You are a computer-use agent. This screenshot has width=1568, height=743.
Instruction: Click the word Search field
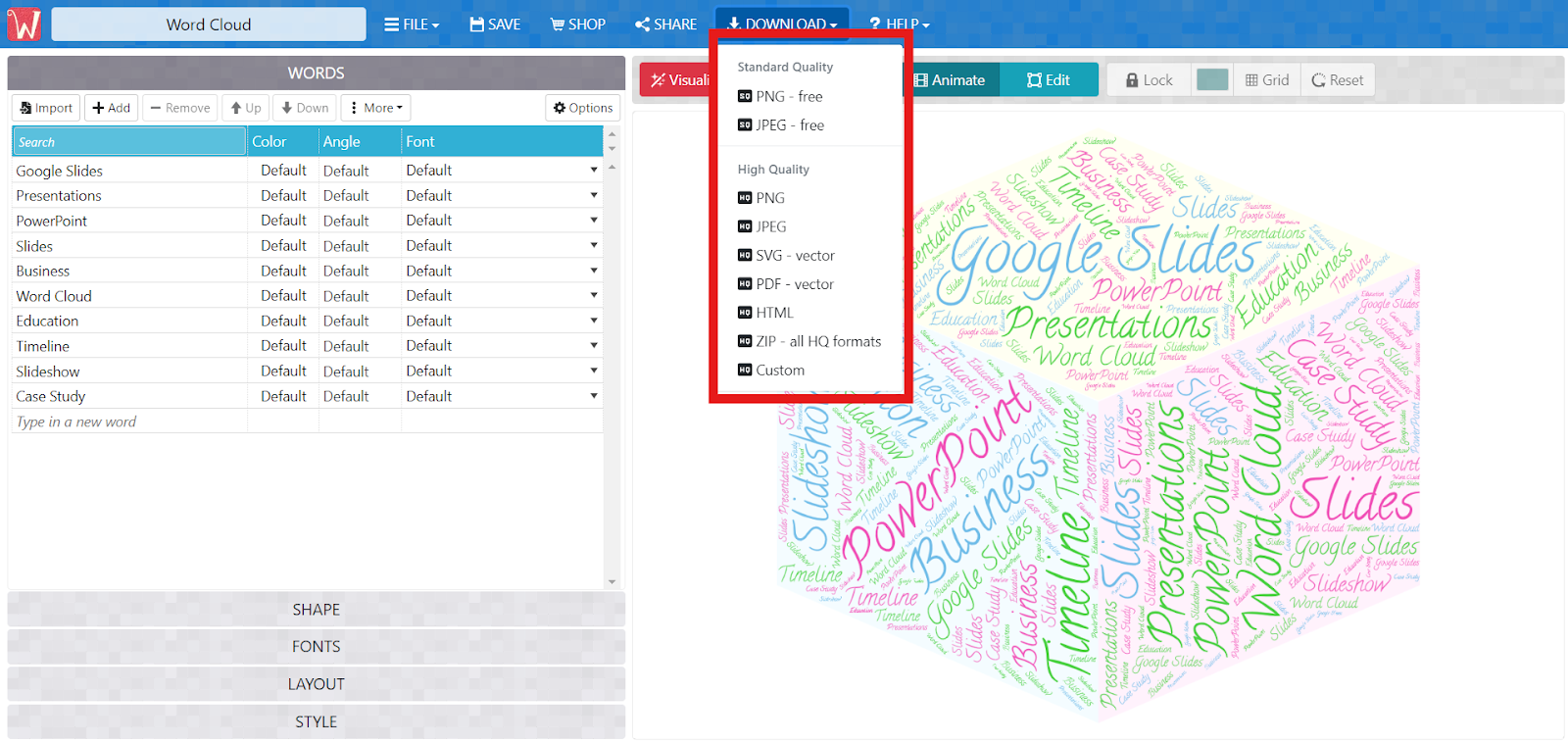[129, 141]
